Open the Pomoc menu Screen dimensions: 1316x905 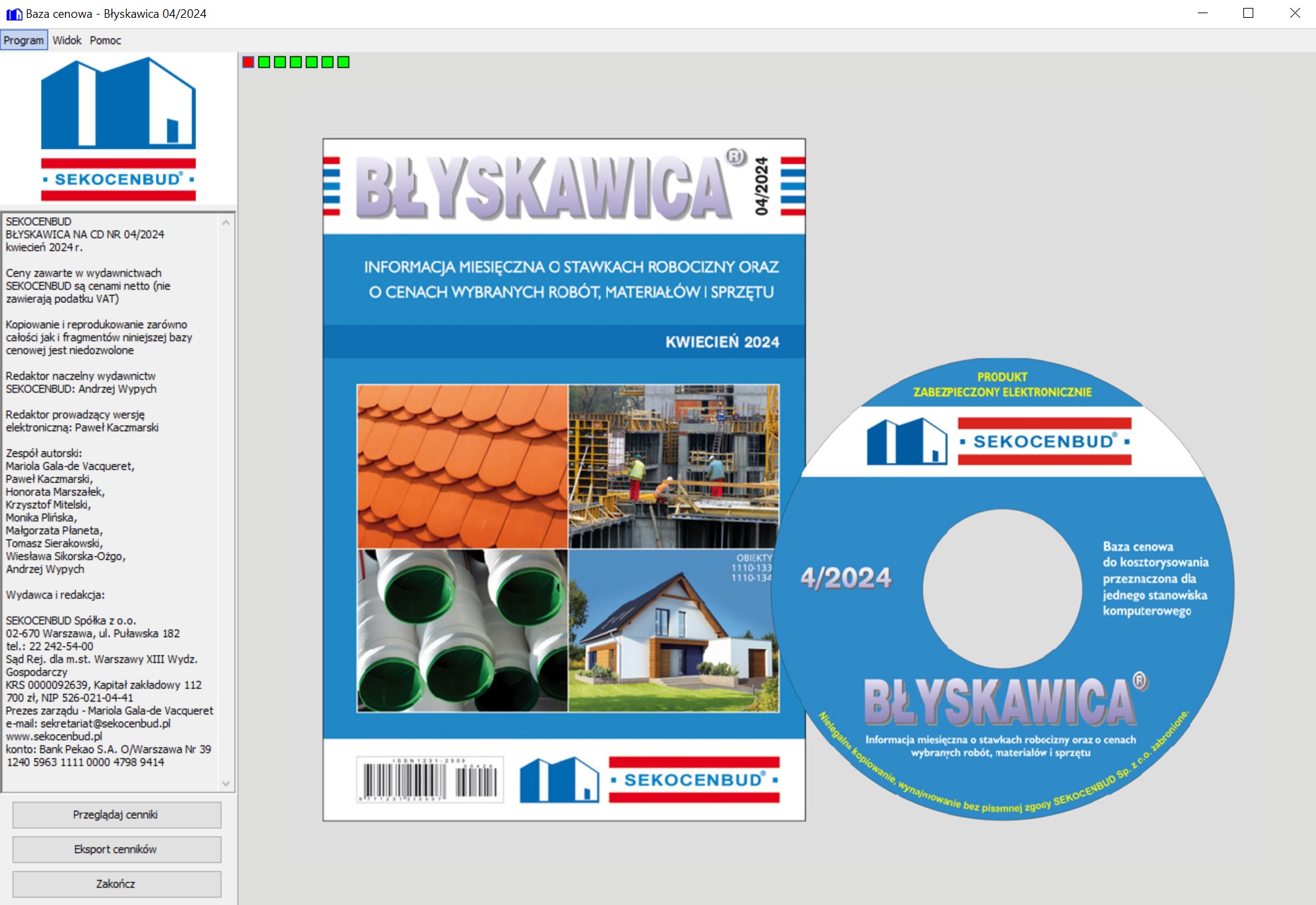click(106, 40)
